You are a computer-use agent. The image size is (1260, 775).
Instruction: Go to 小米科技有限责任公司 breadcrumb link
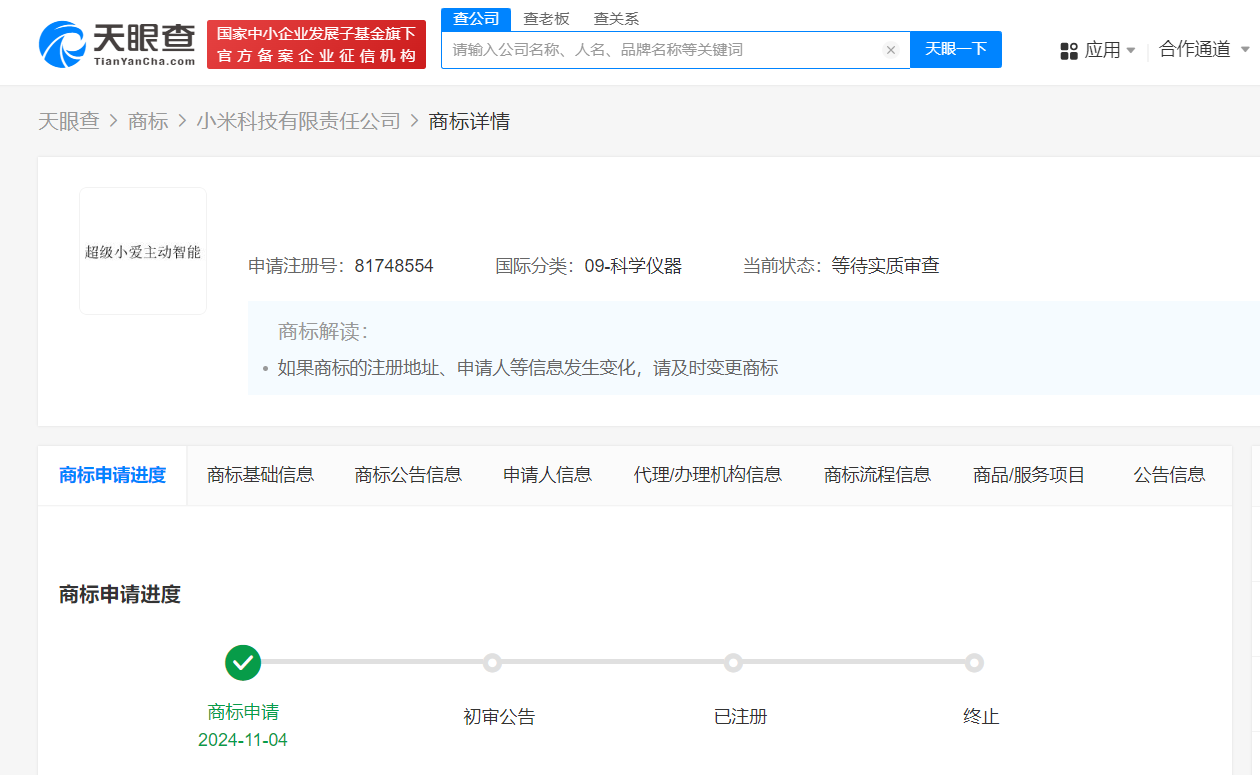(x=298, y=121)
